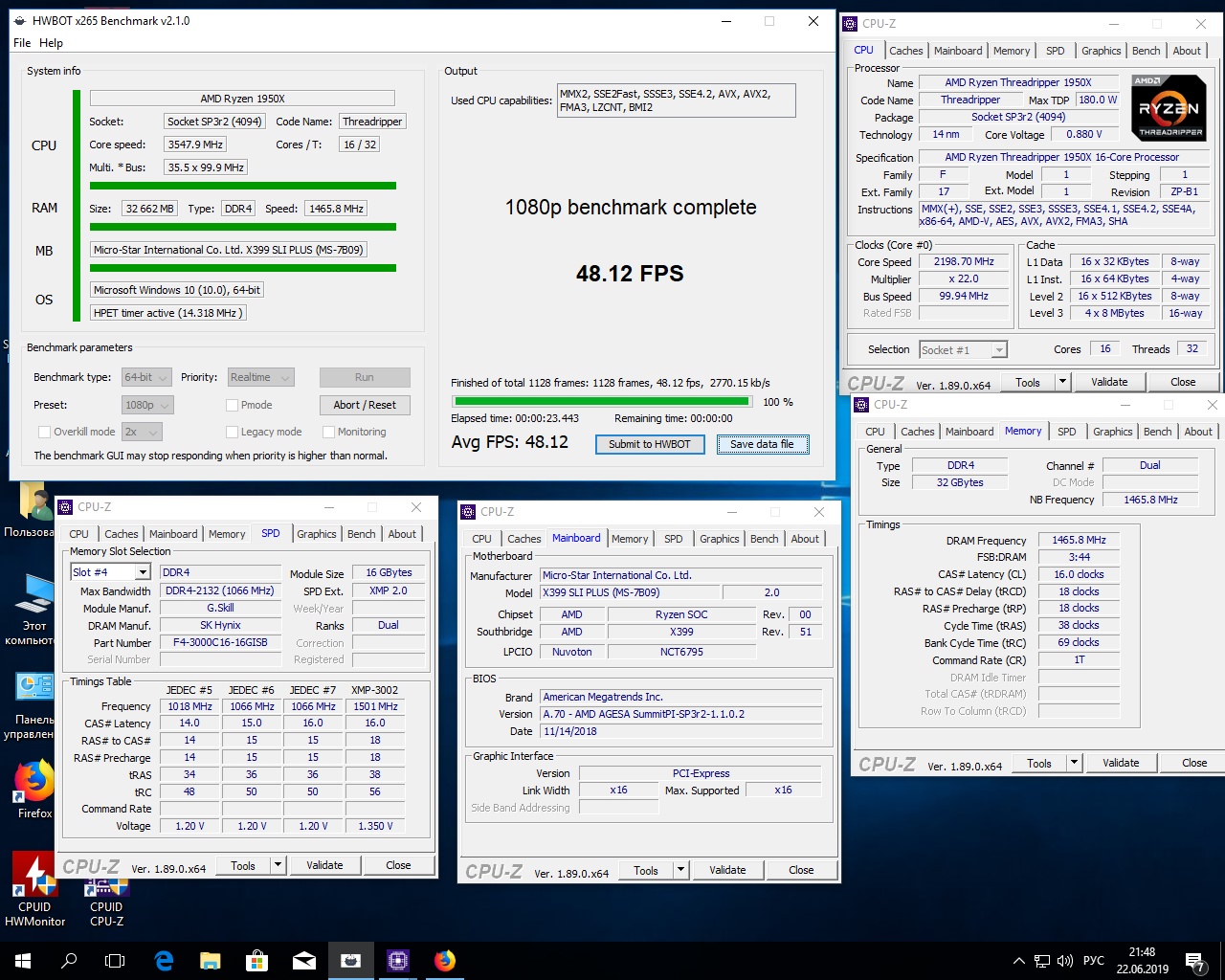
Task: Open the Benchmark type 64-bit dropdown
Action: pos(146,377)
